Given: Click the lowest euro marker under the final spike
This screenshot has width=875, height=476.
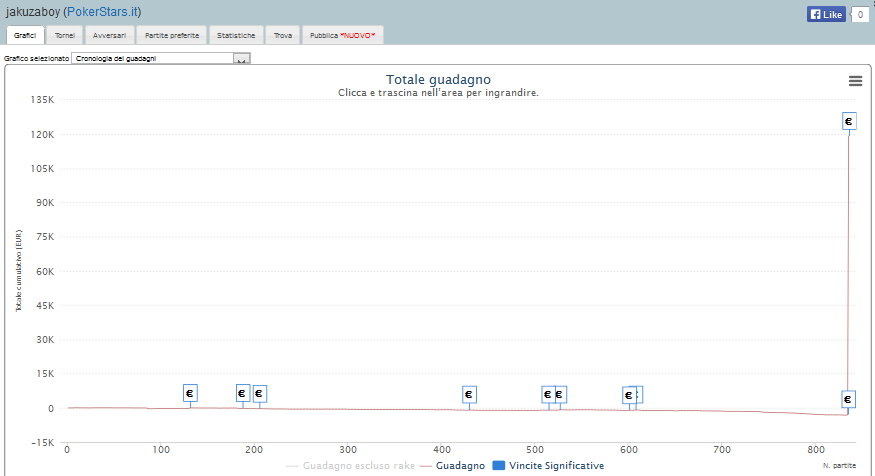Looking at the screenshot, I should coord(848,399).
